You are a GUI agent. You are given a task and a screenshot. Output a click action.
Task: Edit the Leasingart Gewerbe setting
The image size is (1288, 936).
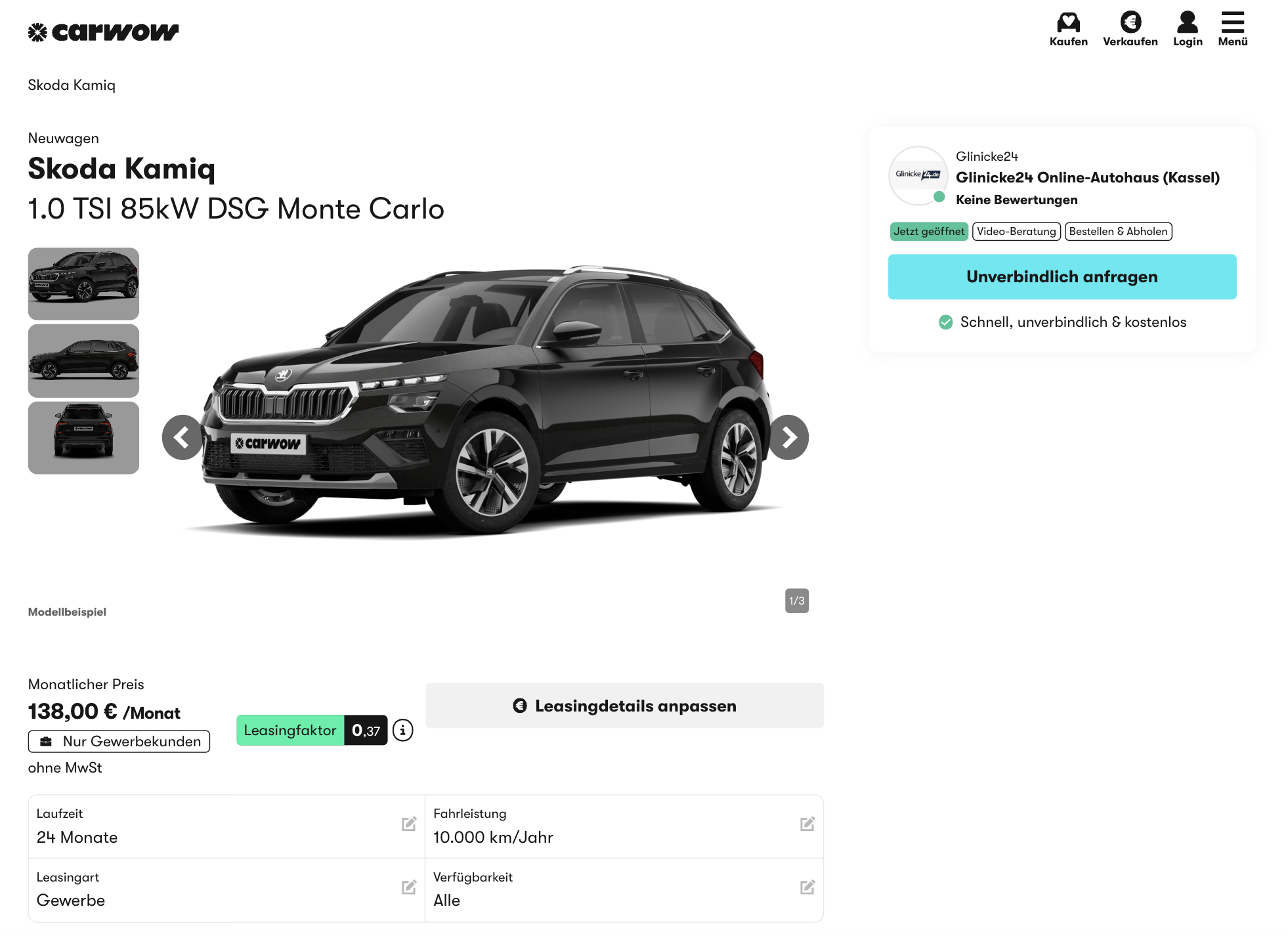[x=409, y=887]
